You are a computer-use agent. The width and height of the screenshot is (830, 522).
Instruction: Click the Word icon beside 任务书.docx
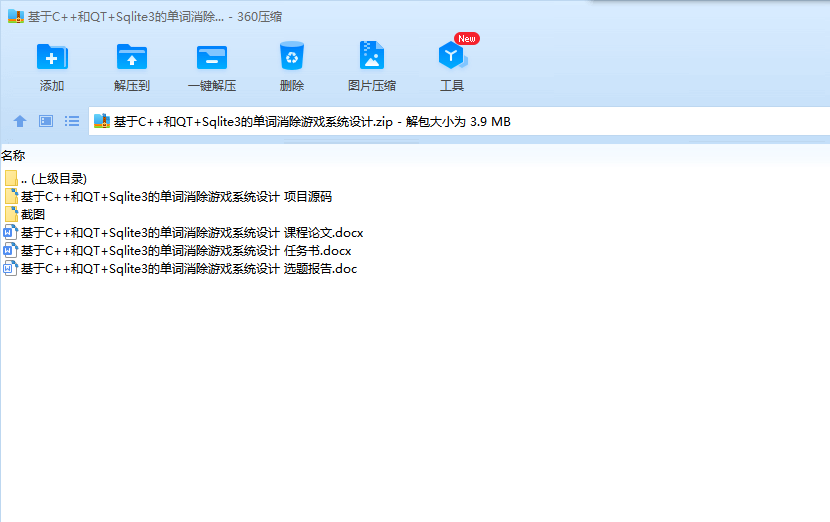point(11,250)
